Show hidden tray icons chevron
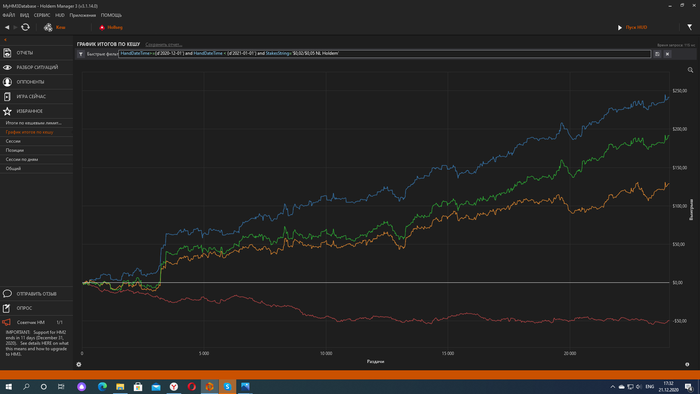 (x=612, y=386)
